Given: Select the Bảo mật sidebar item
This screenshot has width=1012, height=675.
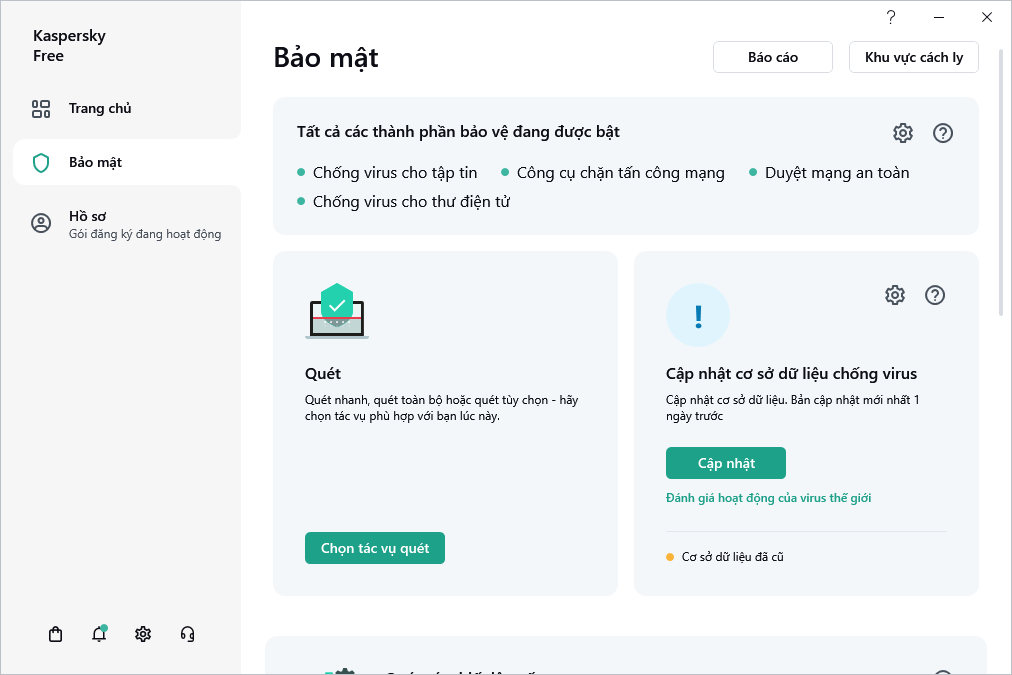Looking at the screenshot, I should click(96, 162).
